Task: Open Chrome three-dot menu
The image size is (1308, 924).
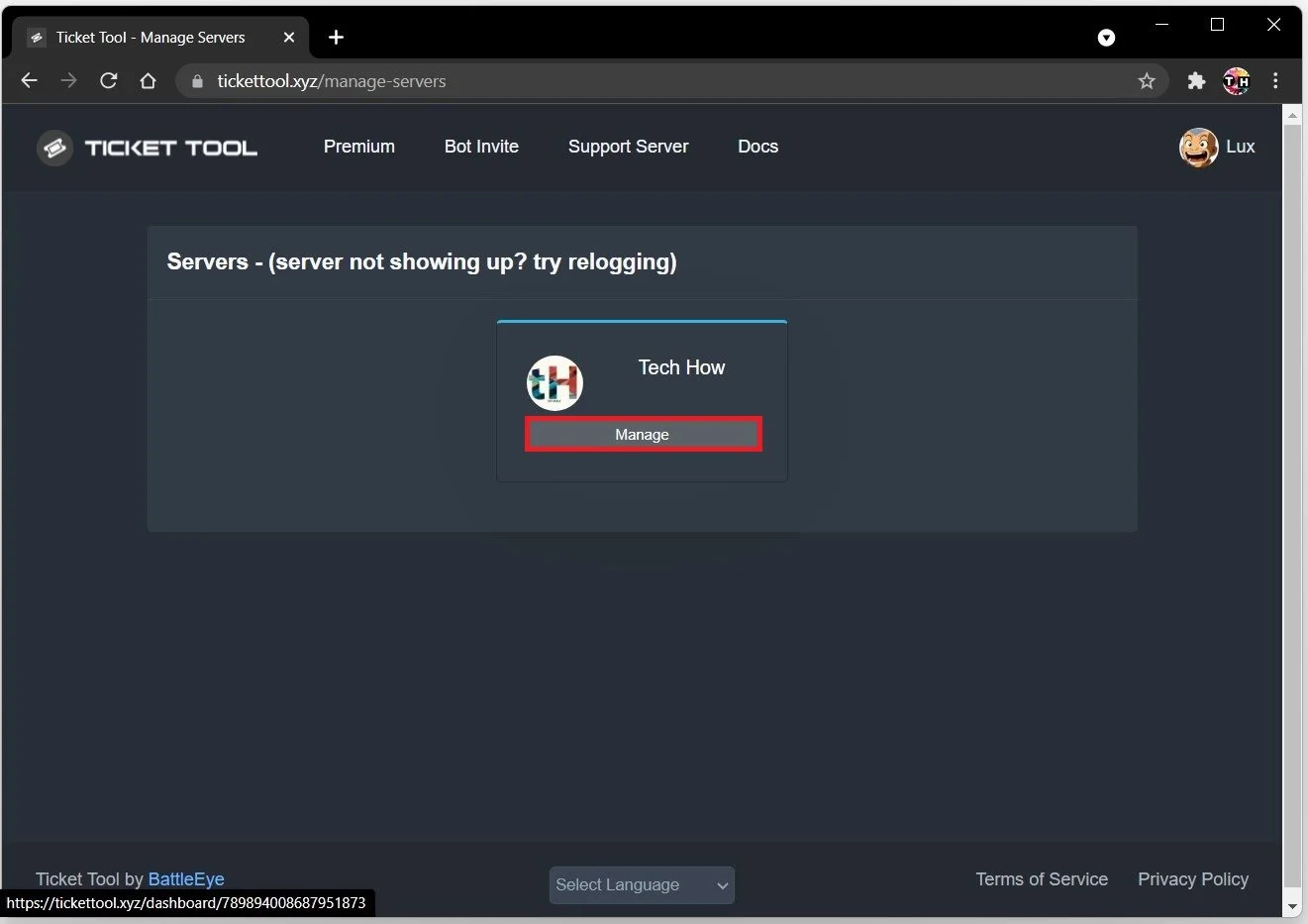Action: click(x=1275, y=81)
